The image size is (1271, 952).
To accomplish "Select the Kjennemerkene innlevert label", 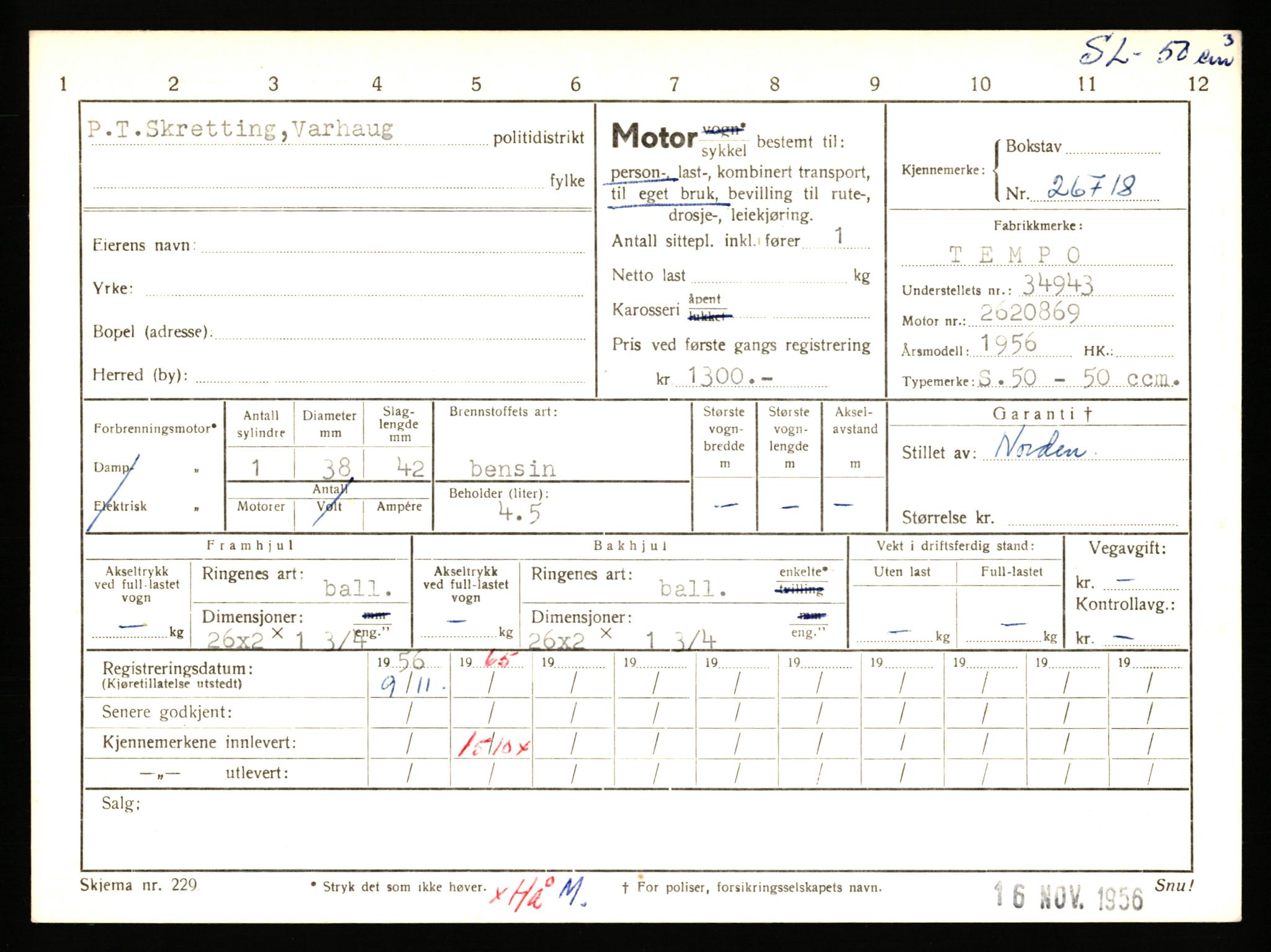I will [x=199, y=742].
